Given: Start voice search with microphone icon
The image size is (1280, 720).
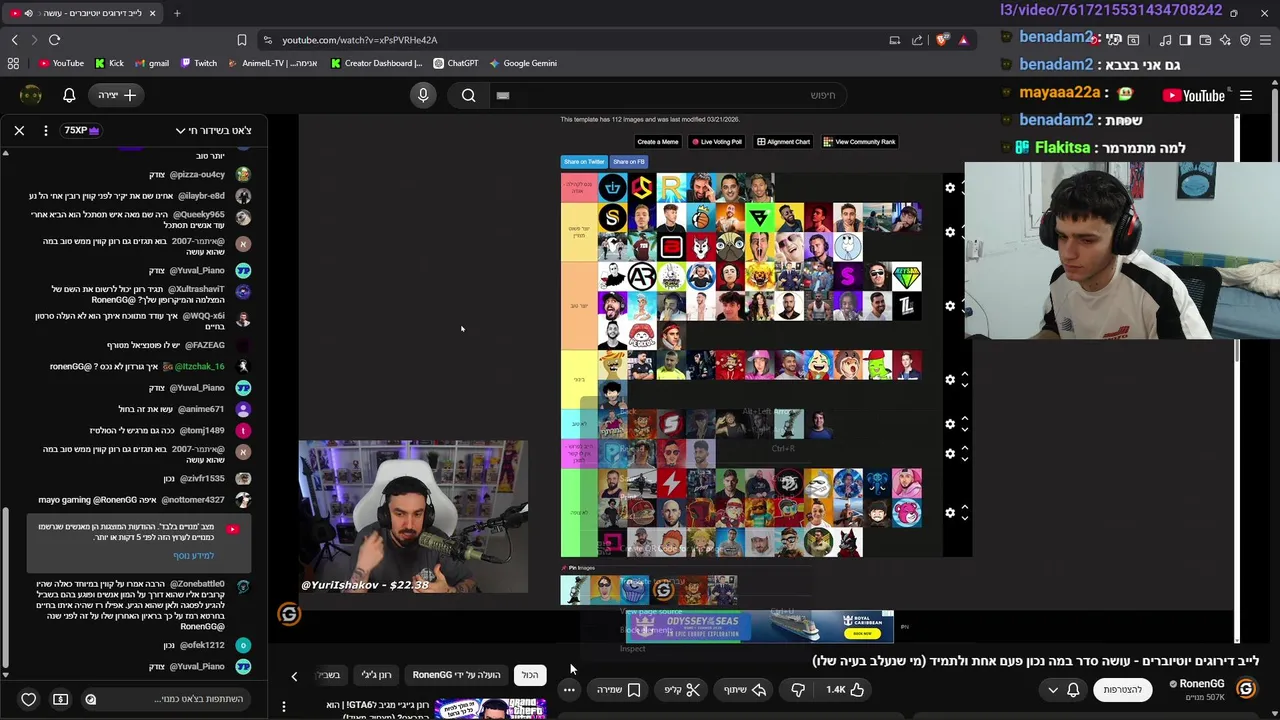Looking at the screenshot, I should 423,95.
